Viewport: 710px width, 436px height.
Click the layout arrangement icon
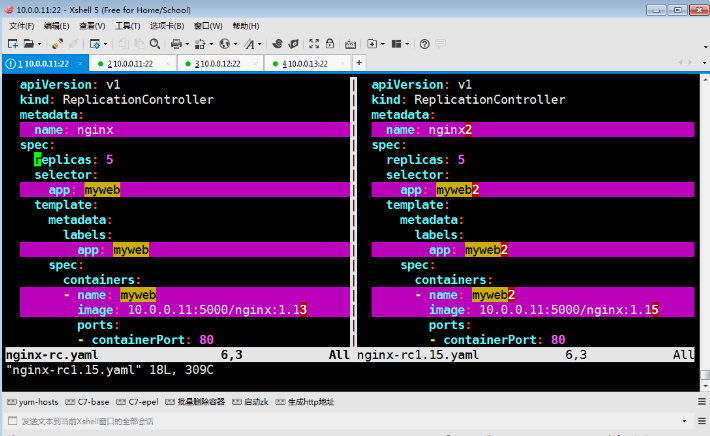click(396, 44)
